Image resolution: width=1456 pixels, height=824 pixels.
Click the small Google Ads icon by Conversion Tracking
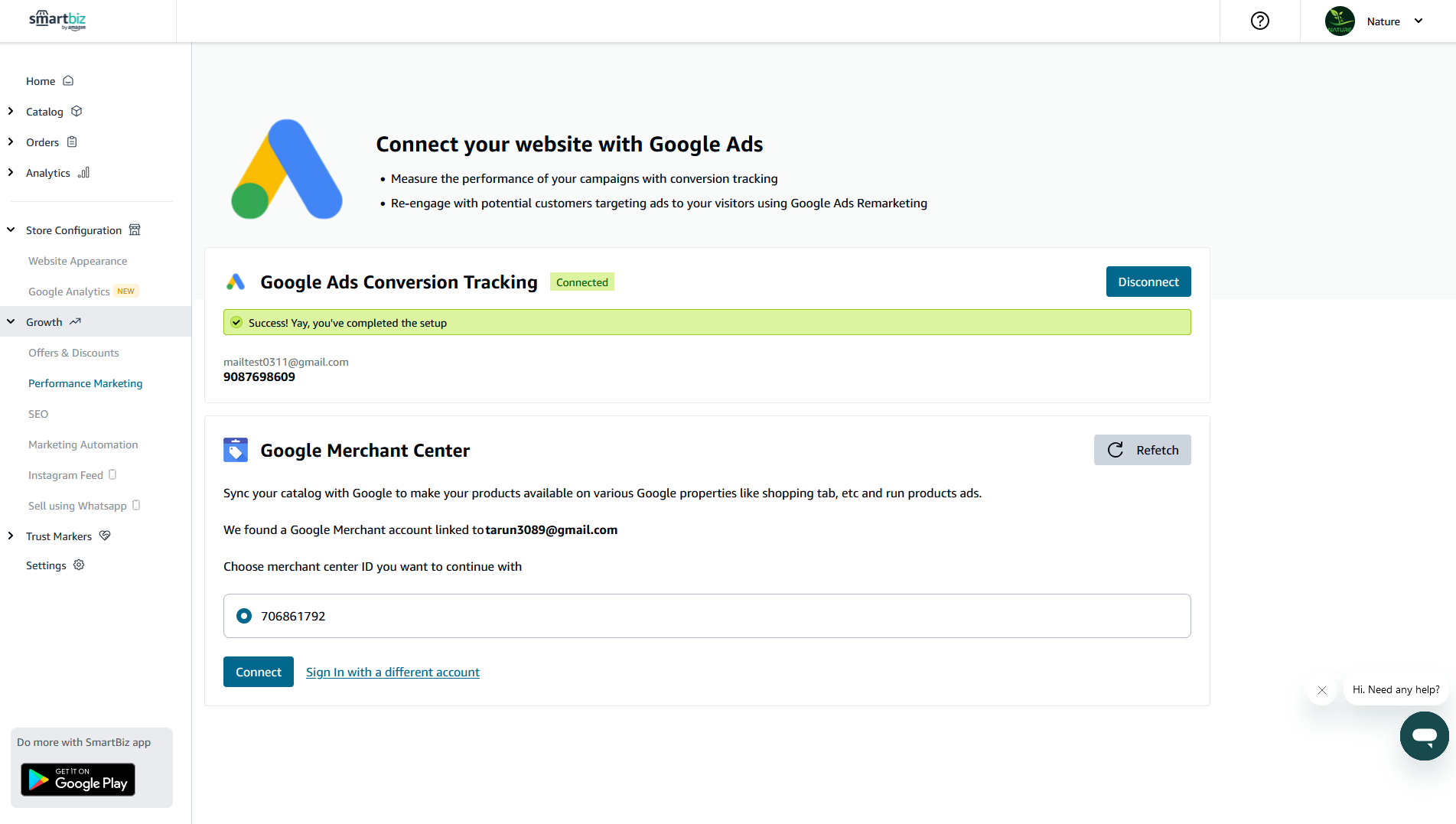[236, 282]
